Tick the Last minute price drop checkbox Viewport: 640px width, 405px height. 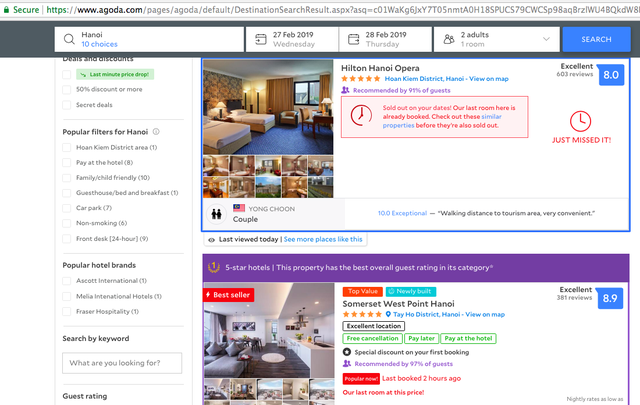coord(67,74)
